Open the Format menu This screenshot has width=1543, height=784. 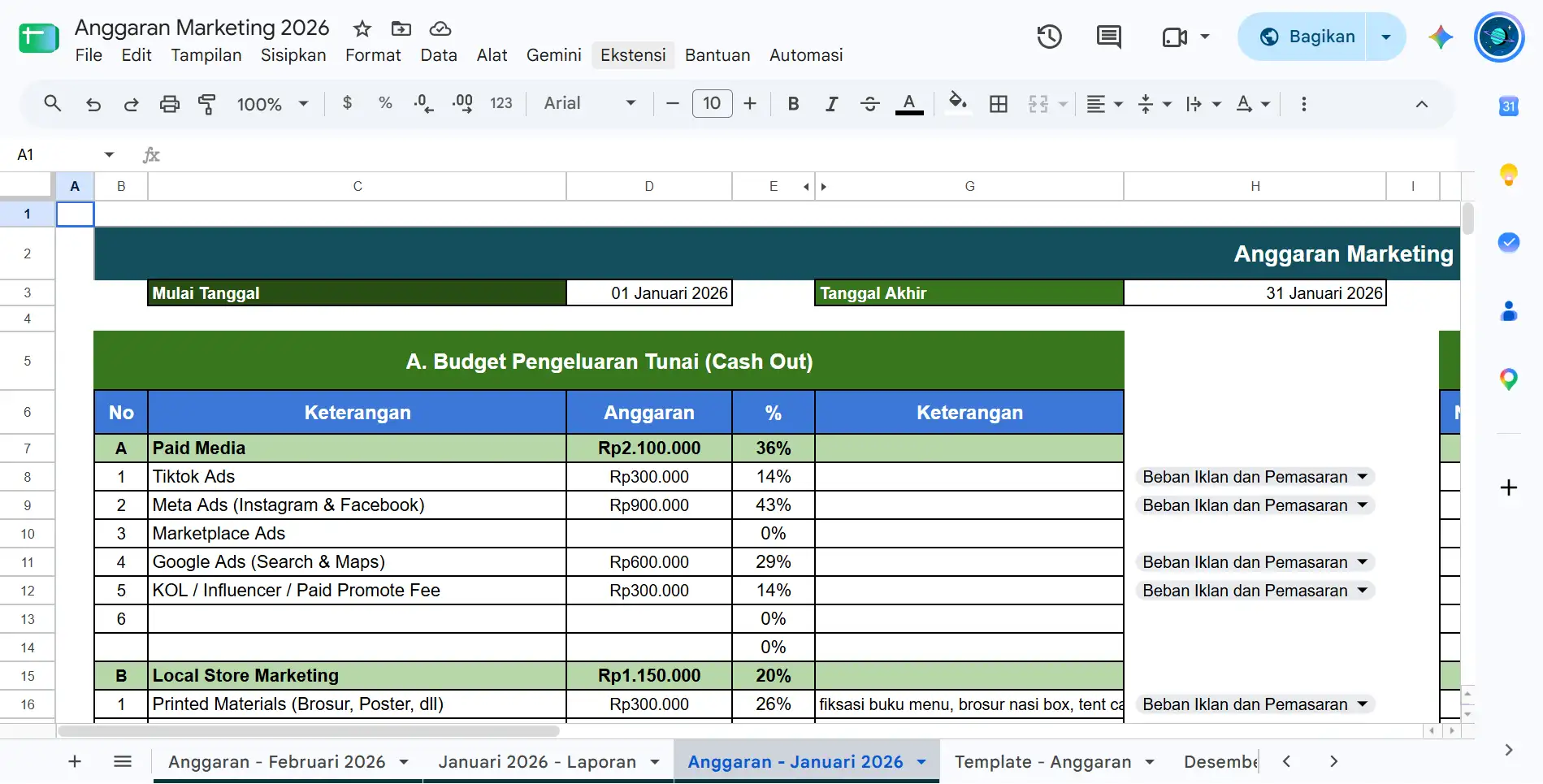tap(373, 55)
